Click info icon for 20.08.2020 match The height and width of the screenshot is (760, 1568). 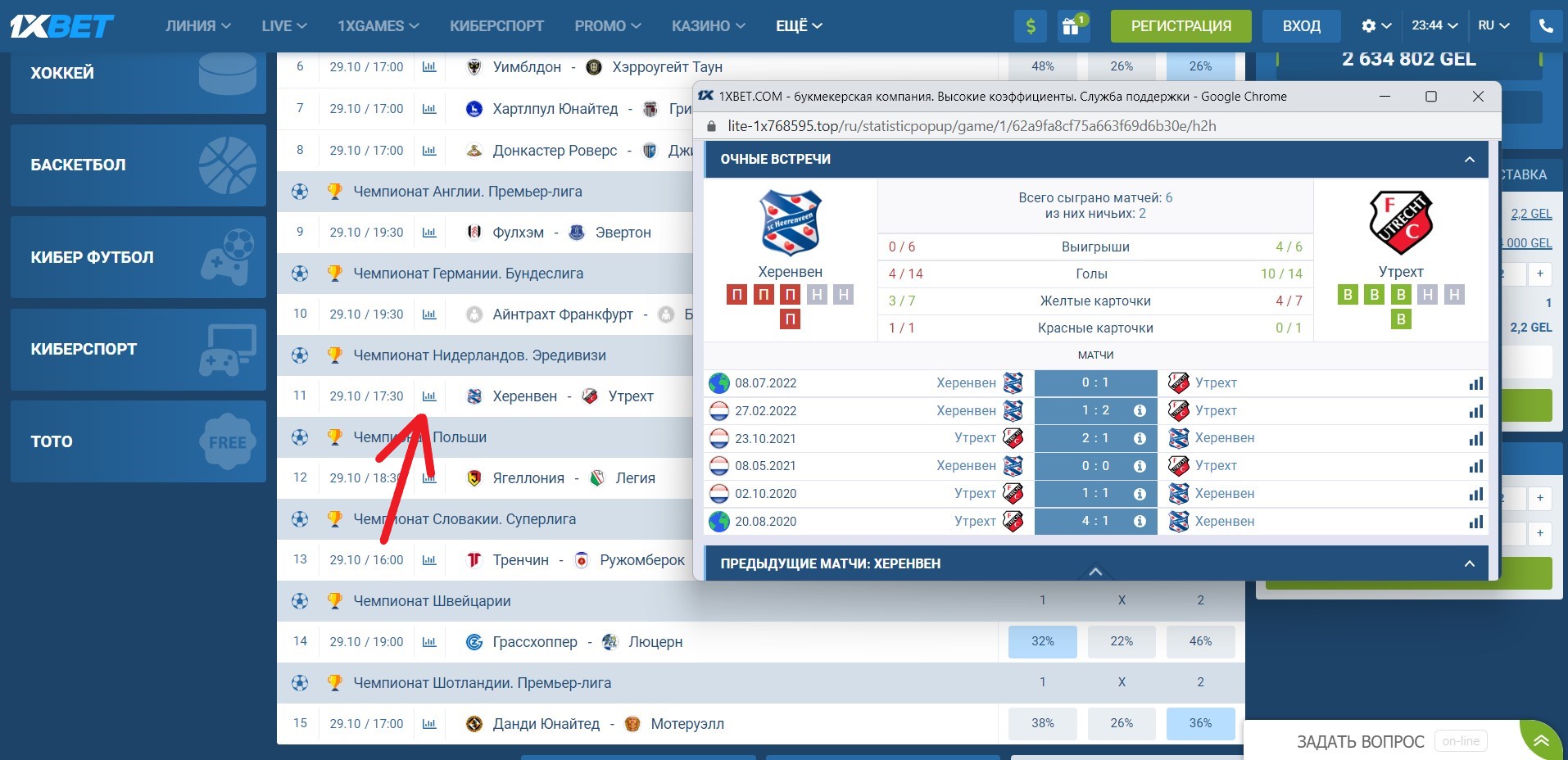pos(1140,522)
